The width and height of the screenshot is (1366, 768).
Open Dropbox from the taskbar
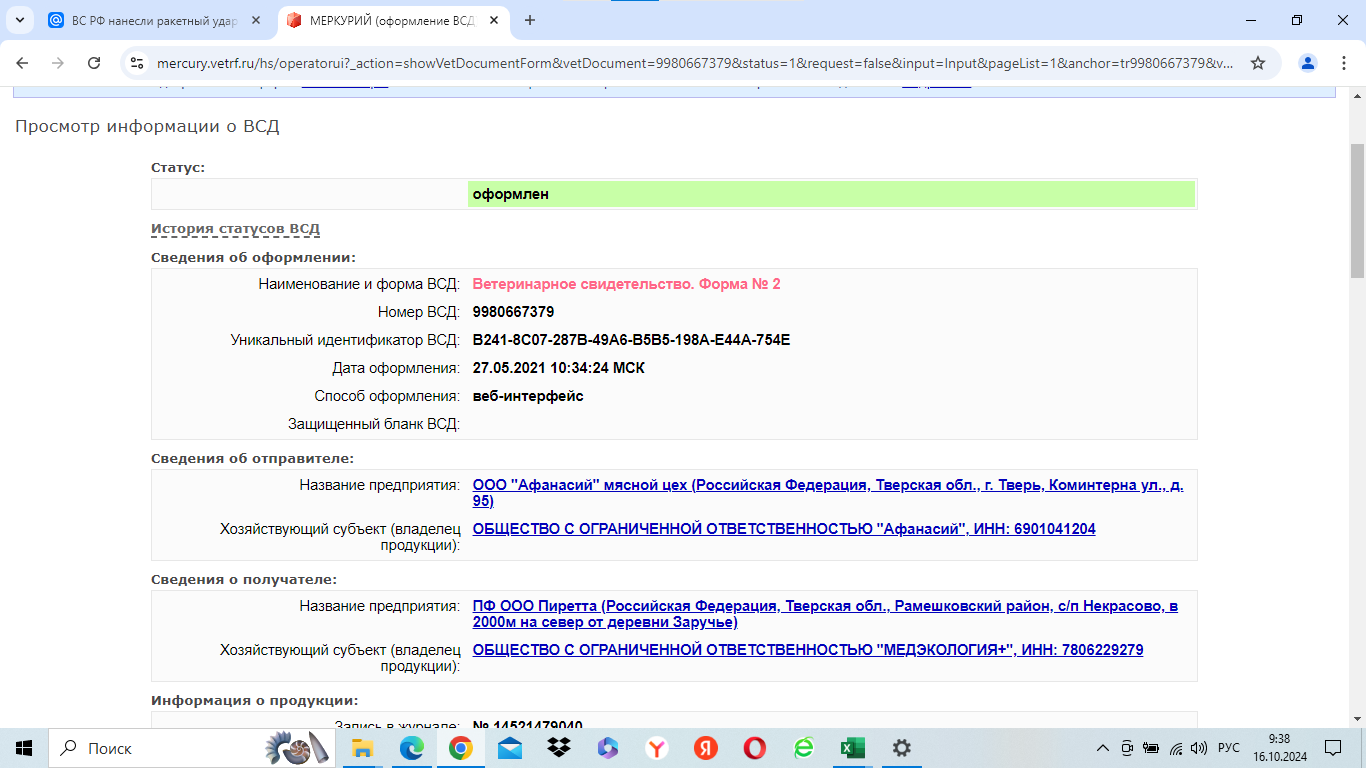click(x=558, y=748)
